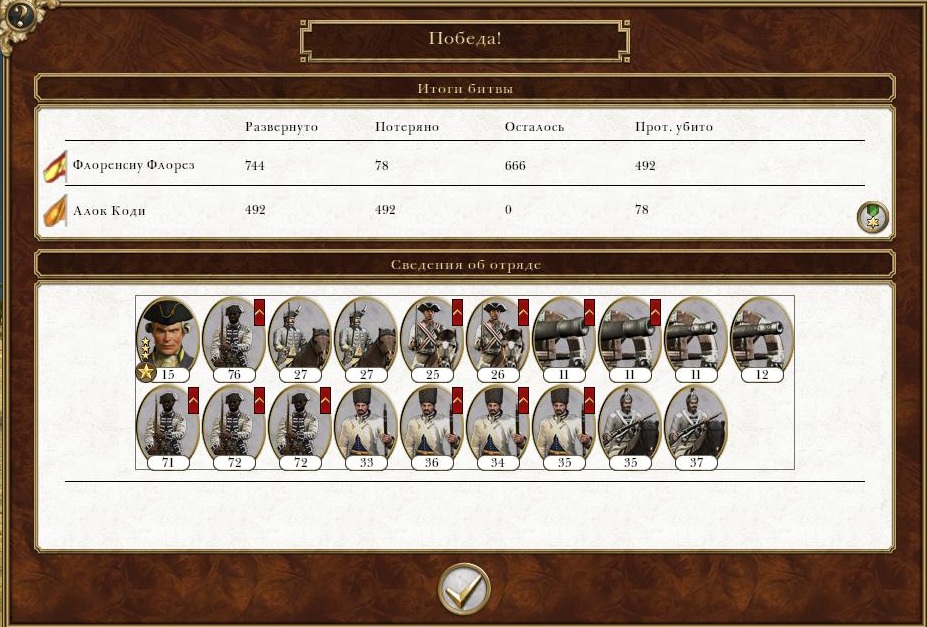Click the flag beside Алок Коди
This screenshot has height=627, width=927.
point(55,211)
